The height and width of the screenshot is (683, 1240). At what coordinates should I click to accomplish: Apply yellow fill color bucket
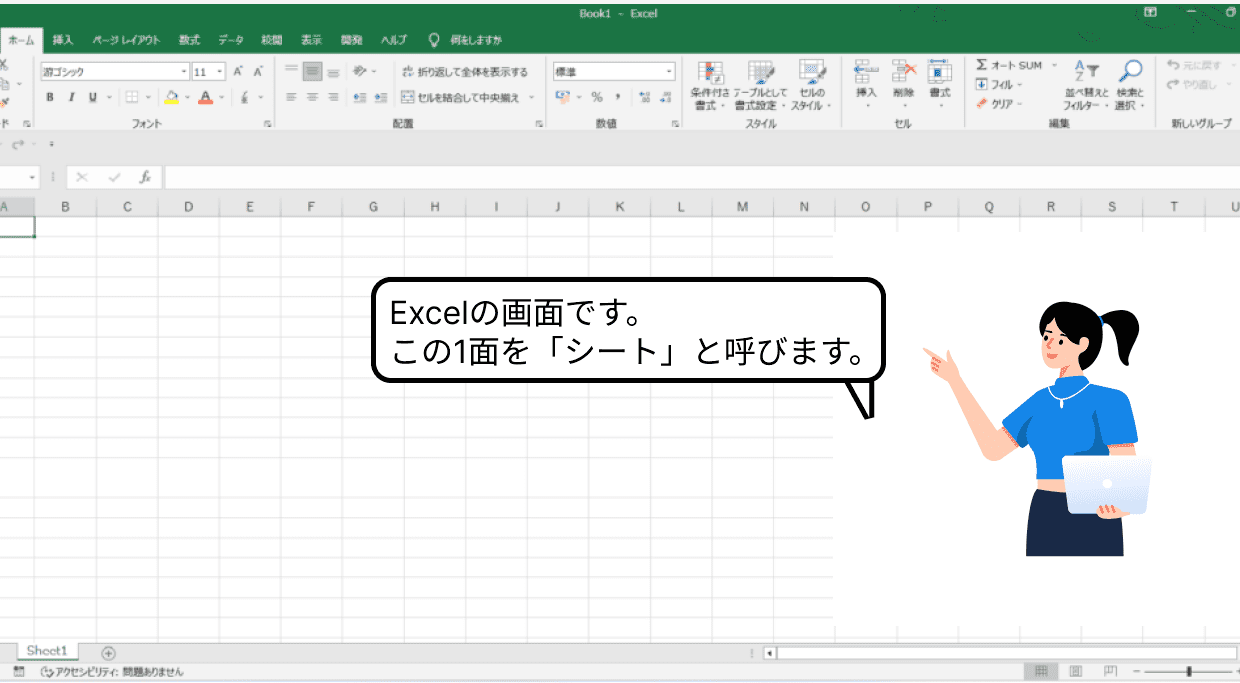(171, 97)
